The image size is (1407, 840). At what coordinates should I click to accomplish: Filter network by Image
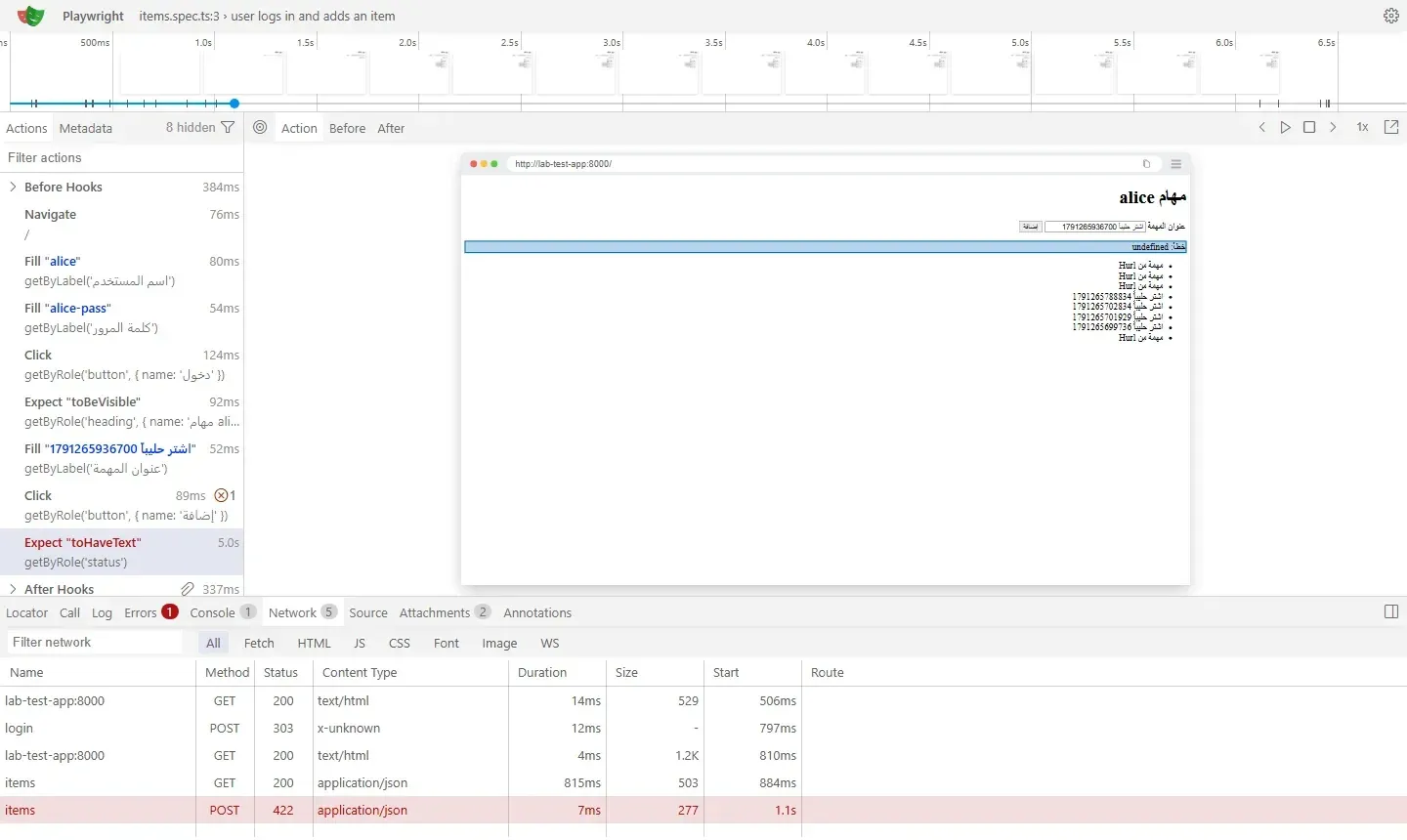pos(499,643)
